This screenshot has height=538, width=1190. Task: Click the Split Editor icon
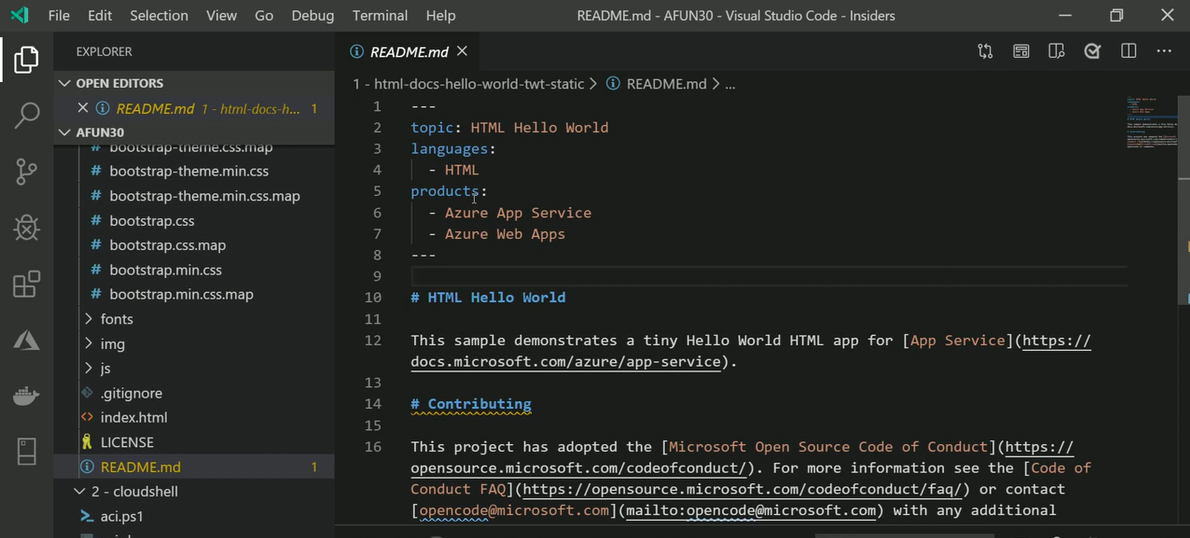click(x=1128, y=51)
